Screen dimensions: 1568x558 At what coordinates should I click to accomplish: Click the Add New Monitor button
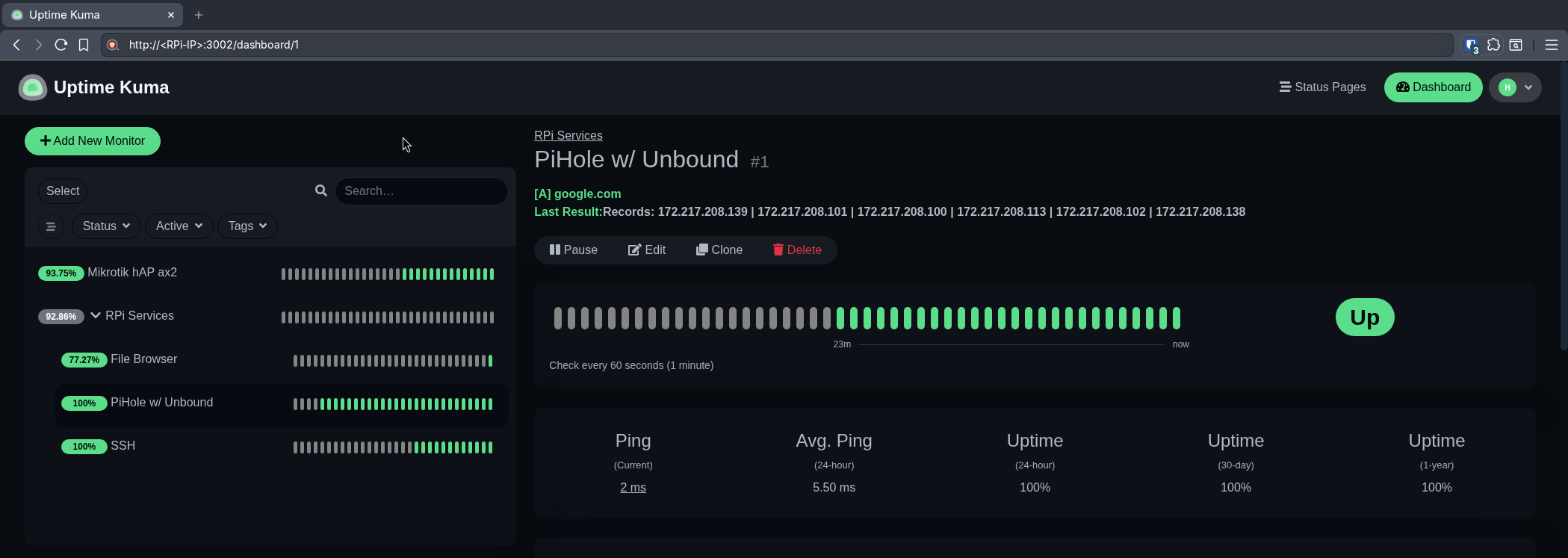click(x=92, y=140)
